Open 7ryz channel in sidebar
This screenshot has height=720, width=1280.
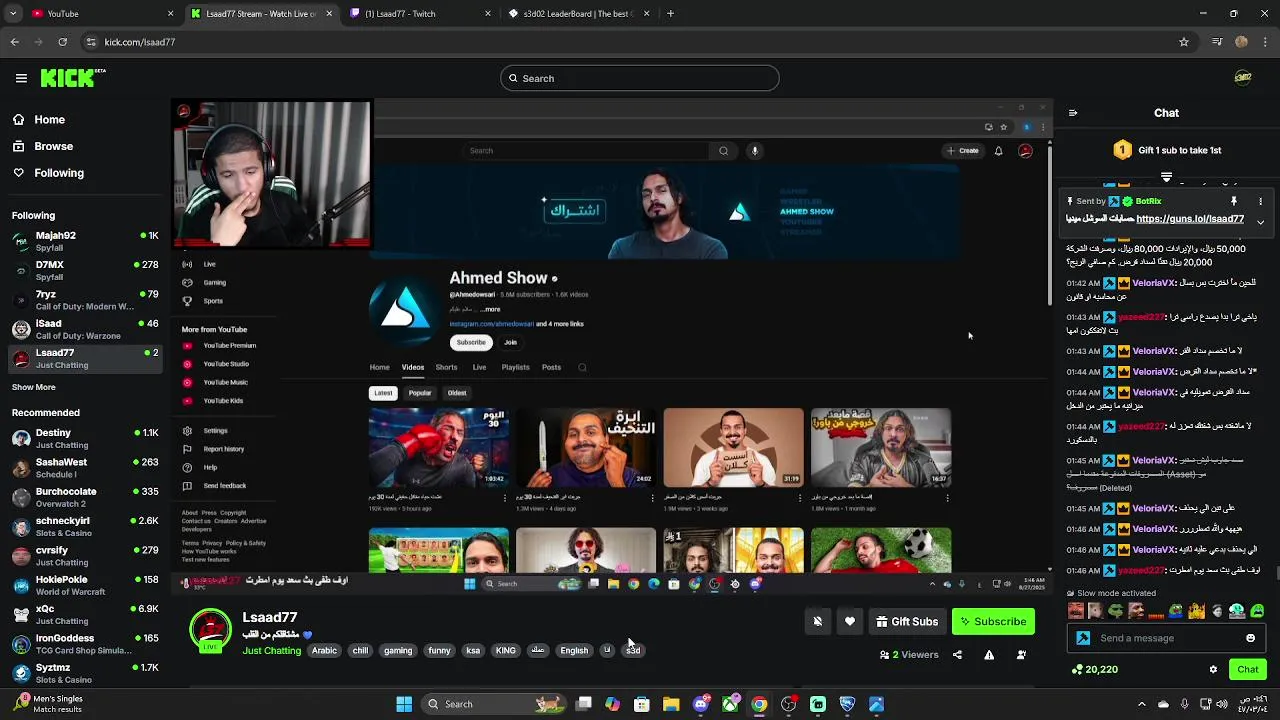pos(84,300)
